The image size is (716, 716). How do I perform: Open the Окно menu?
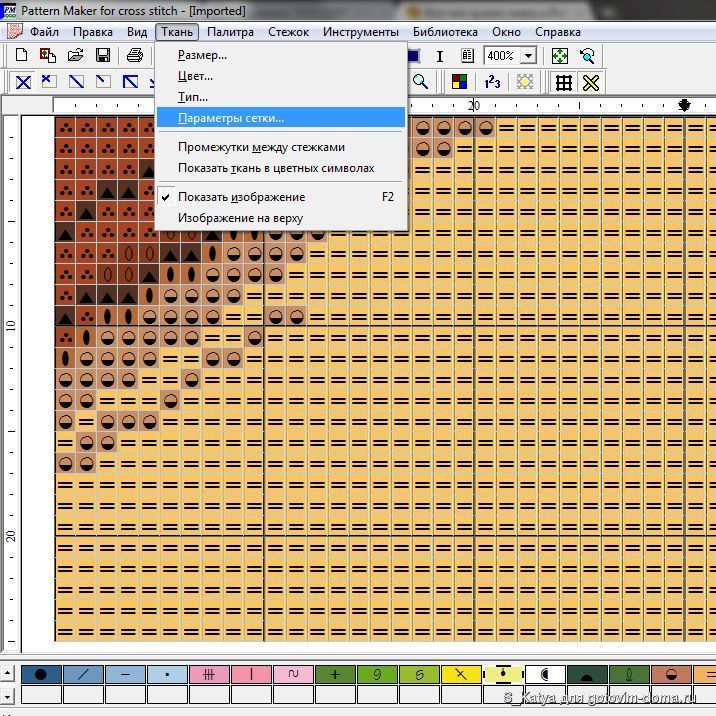tap(506, 32)
